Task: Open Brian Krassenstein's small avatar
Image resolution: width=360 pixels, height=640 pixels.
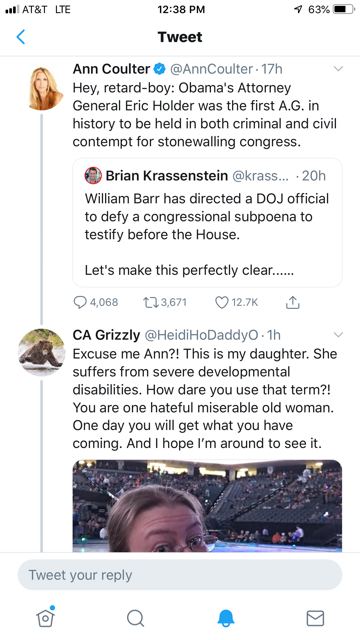Action: click(93, 176)
